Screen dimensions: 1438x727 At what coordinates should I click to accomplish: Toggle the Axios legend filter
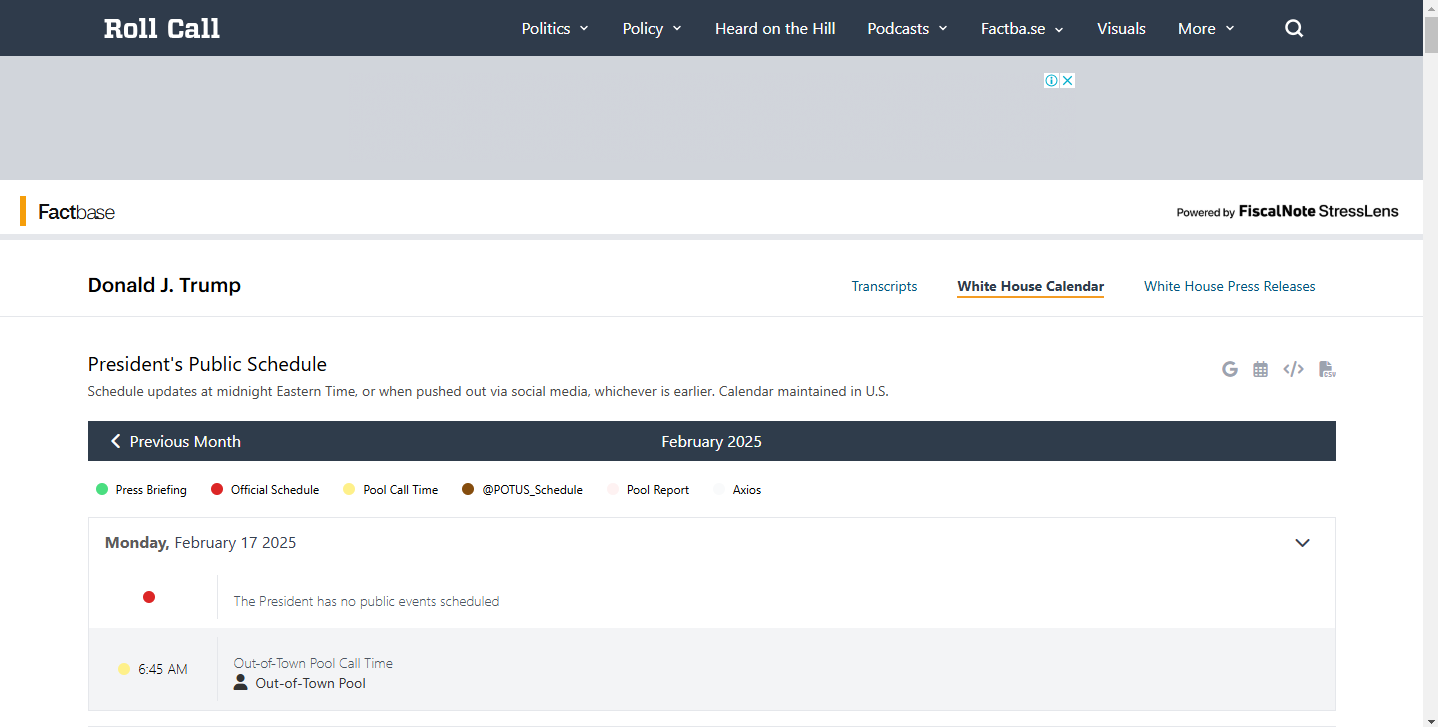pos(737,490)
